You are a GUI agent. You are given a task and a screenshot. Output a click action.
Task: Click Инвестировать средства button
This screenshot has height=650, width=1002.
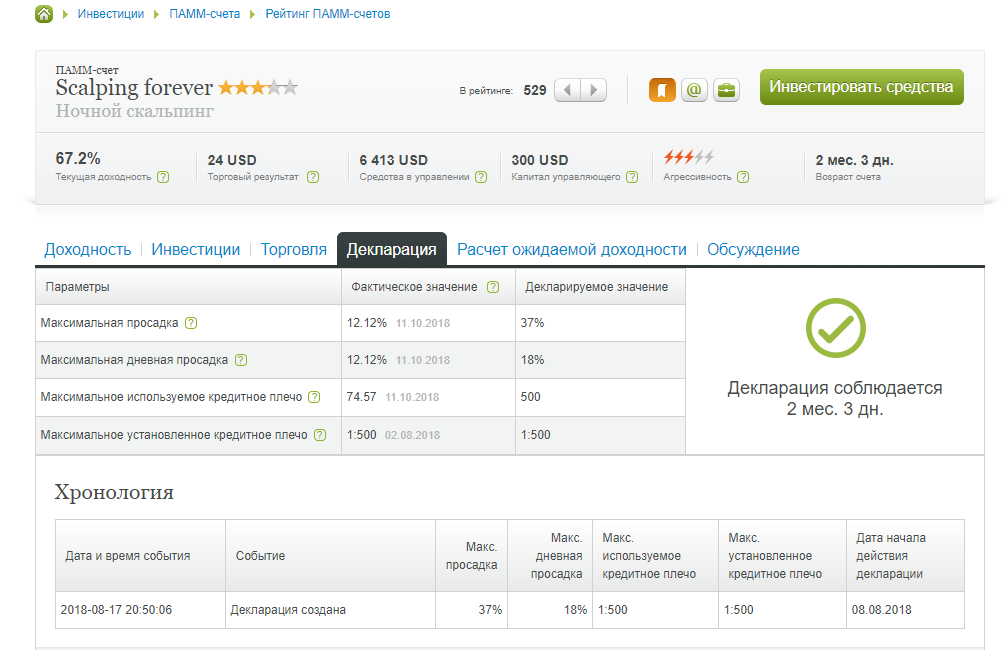click(861, 87)
